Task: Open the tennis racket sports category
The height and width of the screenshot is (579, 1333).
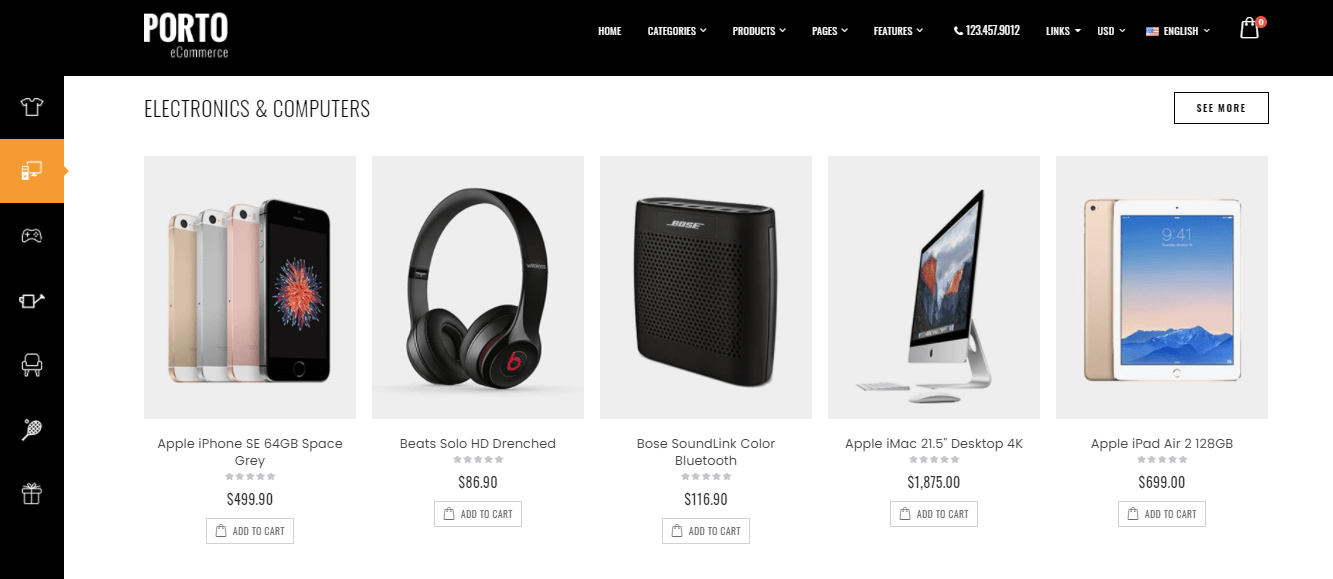Action: click(x=32, y=429)
